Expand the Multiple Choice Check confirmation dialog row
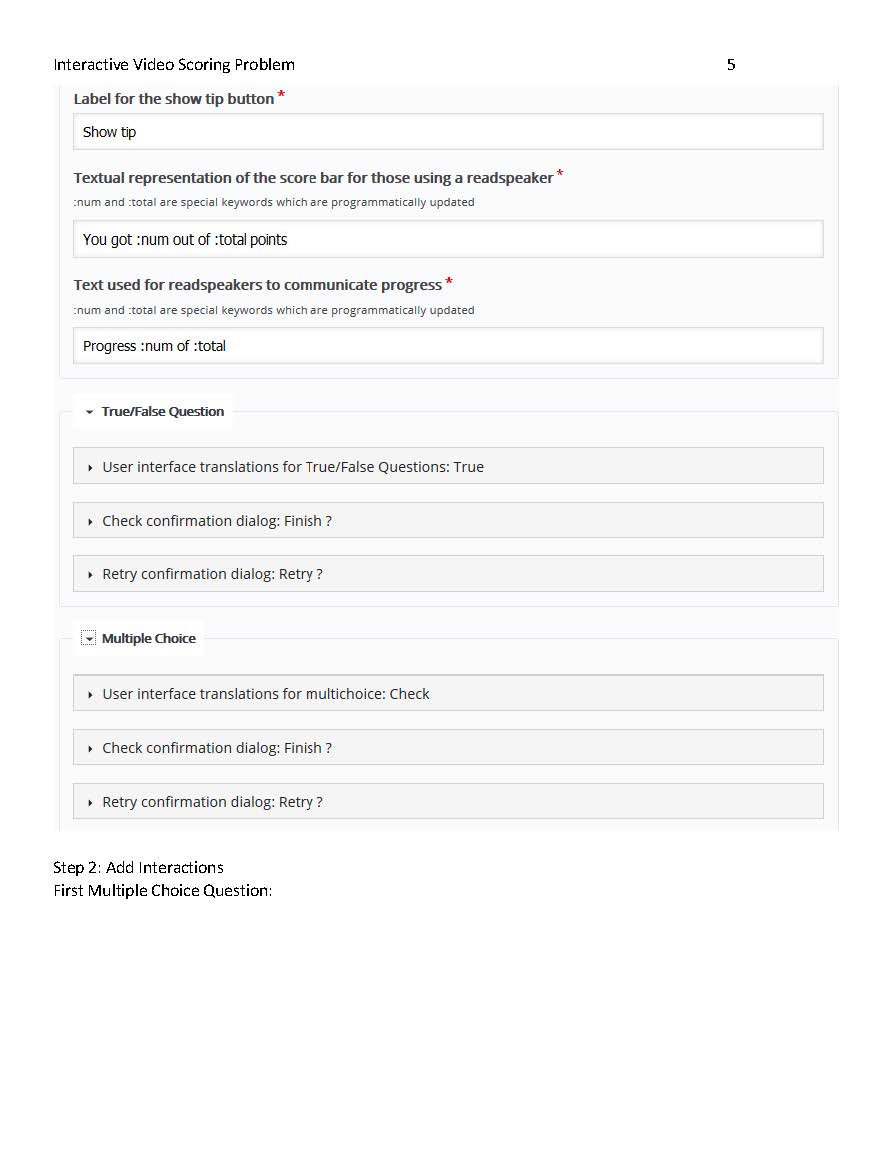The width and height of the screenshot is (893, 1166). 448,747
